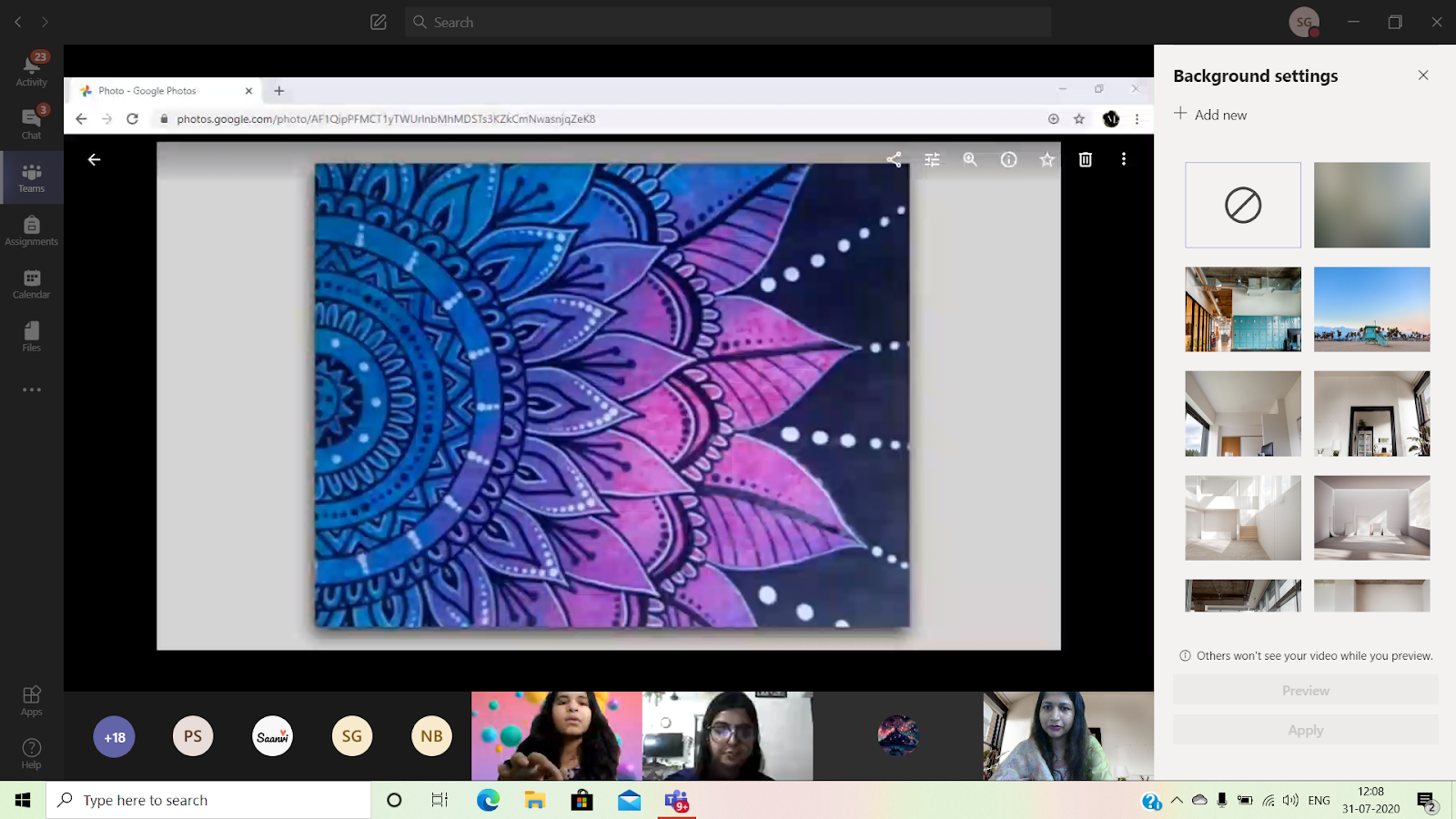
Task: Select the Saanvi participant avatar
Action: tap(273, 736)
